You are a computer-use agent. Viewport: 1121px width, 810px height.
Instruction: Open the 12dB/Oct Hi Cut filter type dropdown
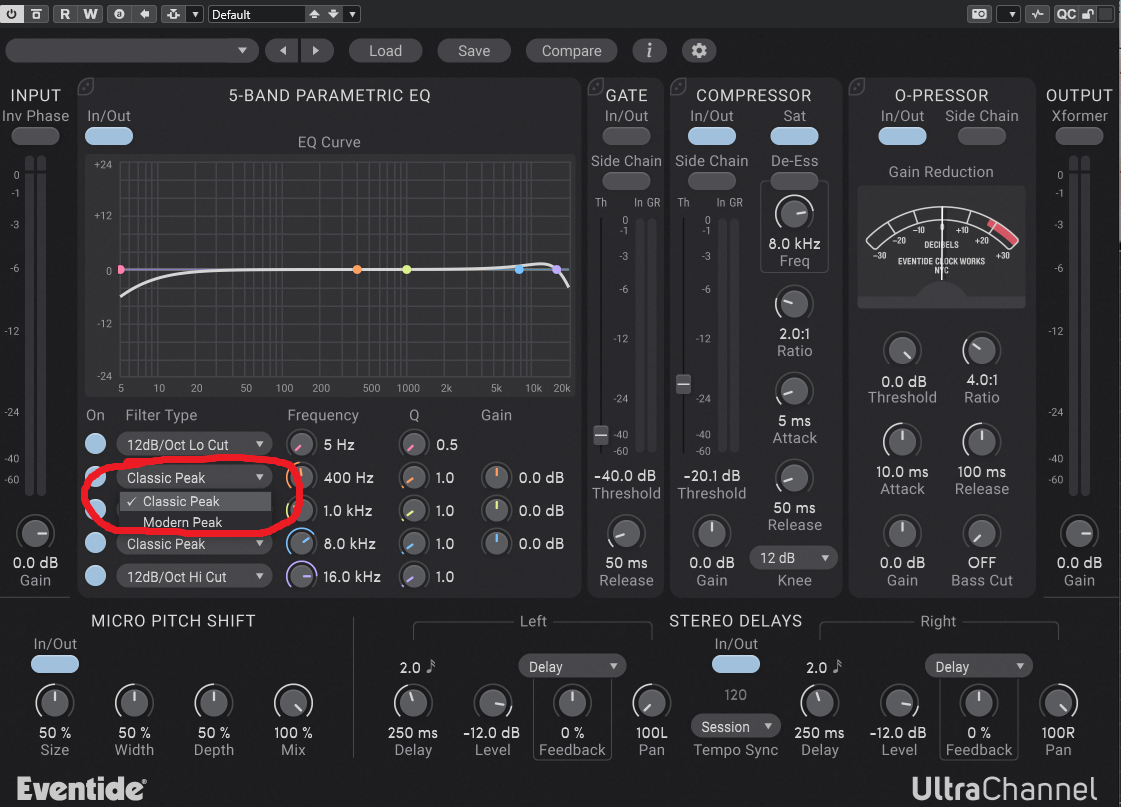(194, 576)
